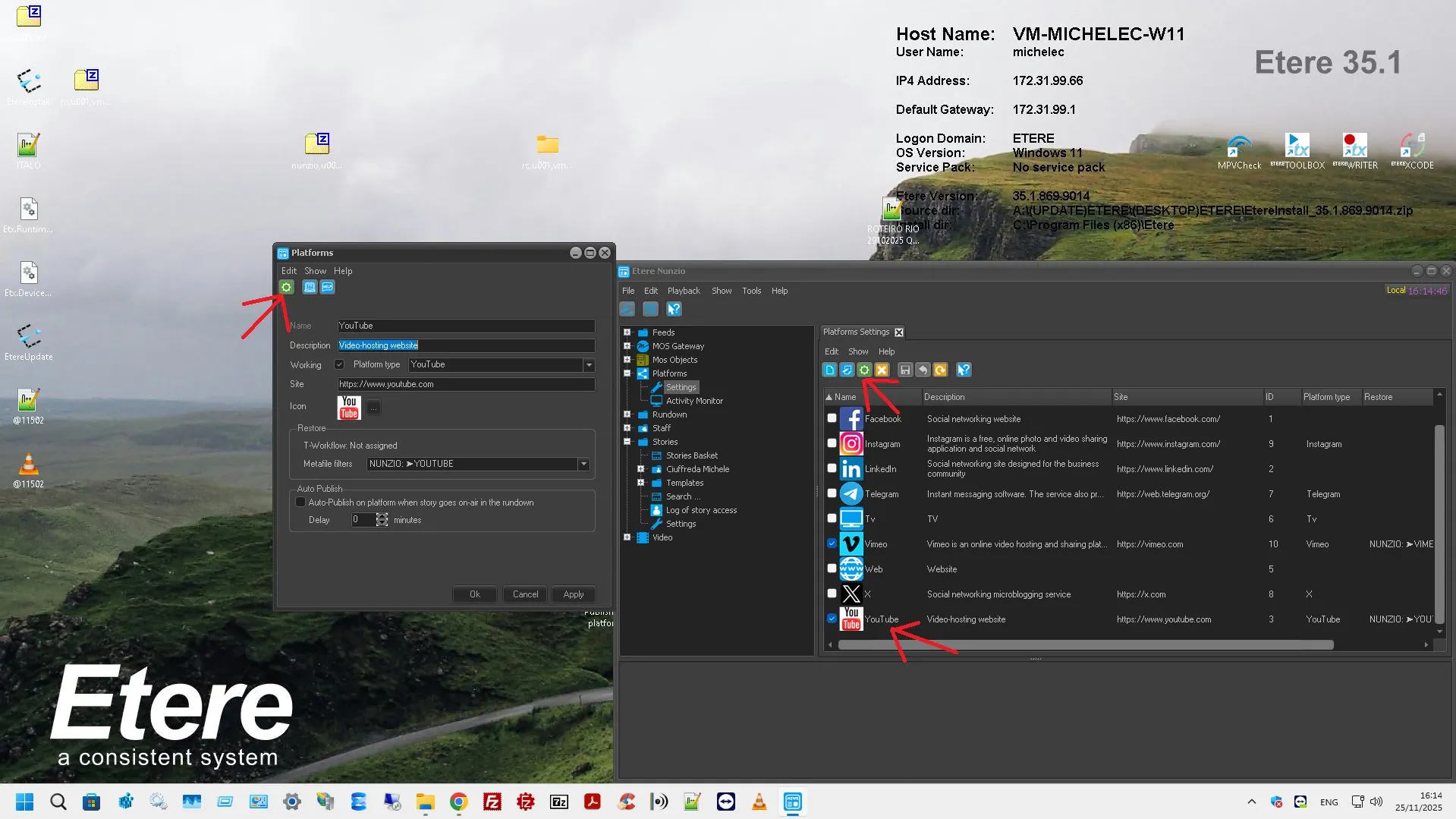Expand the Rundown tree node
Image resolution: width=1456 pixels, height=819 pixels.
tap(627, 414)
